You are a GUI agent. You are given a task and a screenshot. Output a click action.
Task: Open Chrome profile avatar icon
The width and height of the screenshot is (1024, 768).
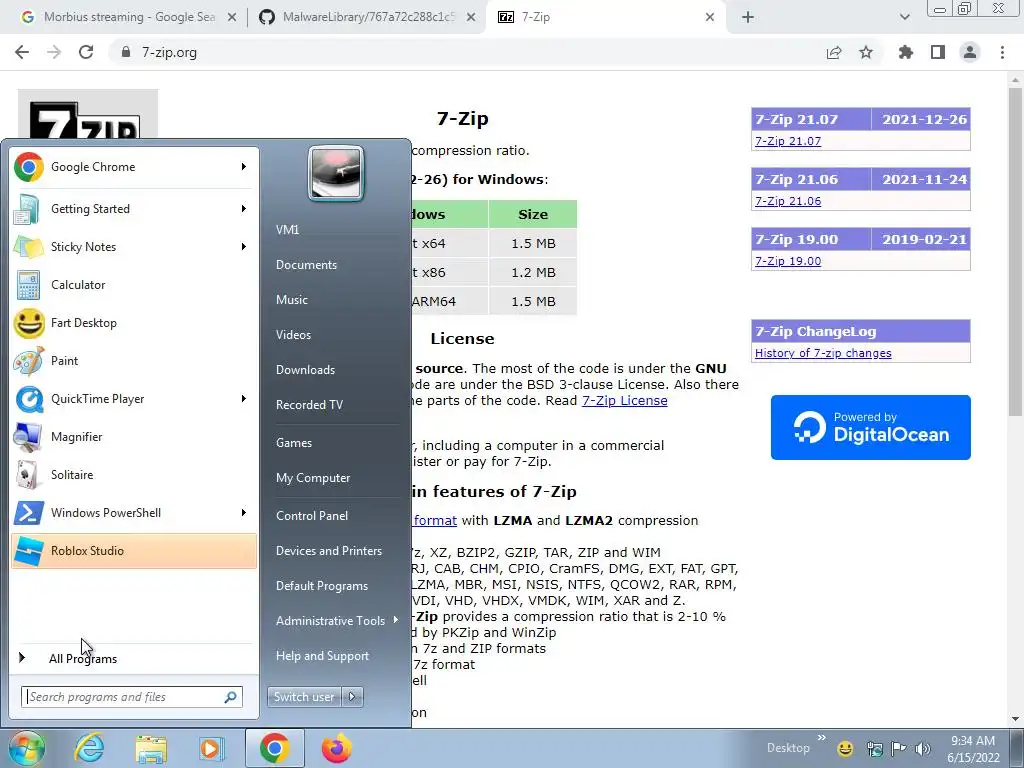(970, 53)
